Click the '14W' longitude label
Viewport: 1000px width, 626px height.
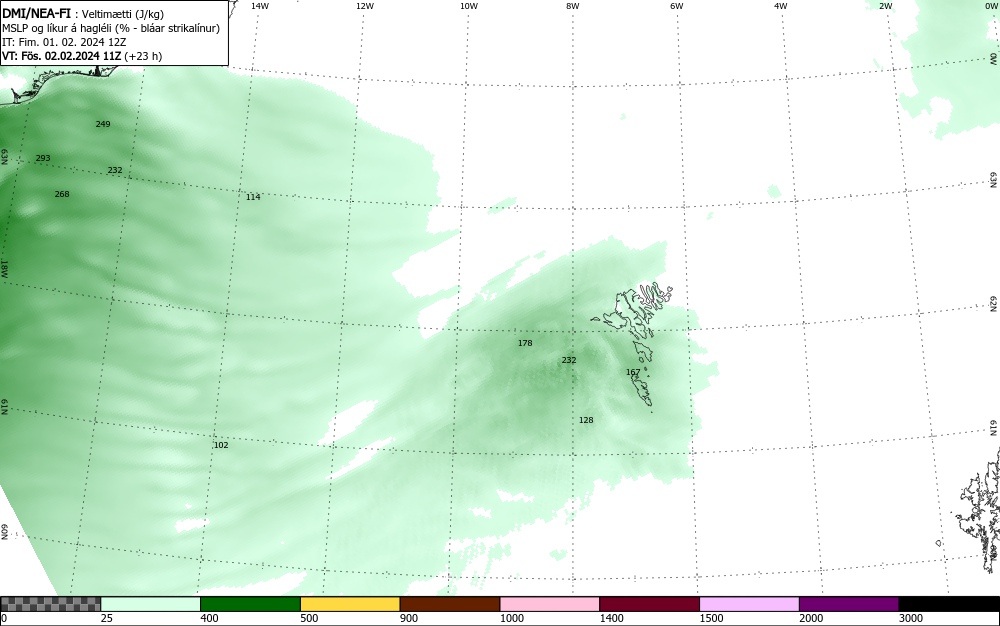tap(260, 6)
